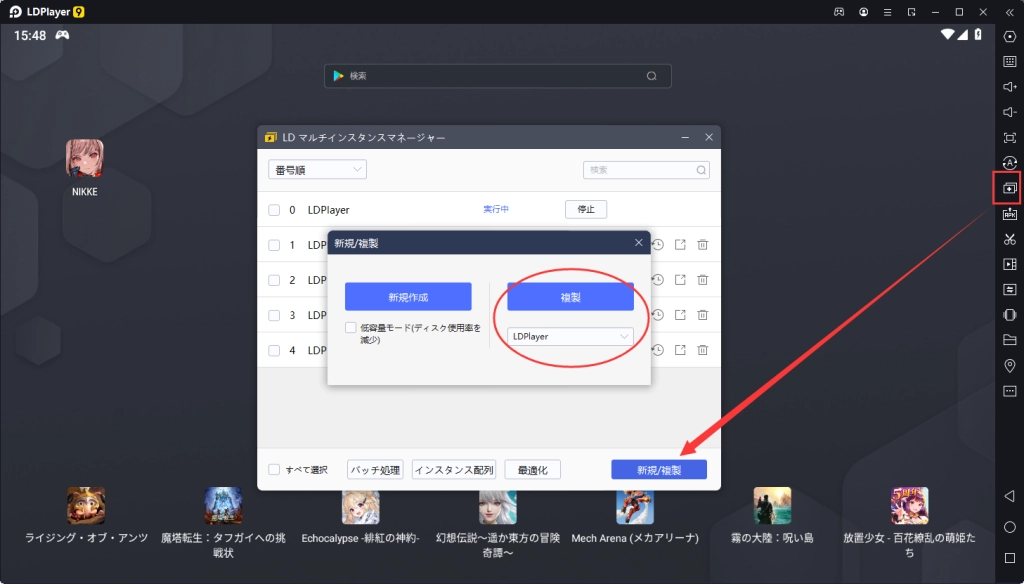The height and width of the screenshot is (584, 1024).
Task: Delete instance 1 with trash icon
Action: (703, 244)
